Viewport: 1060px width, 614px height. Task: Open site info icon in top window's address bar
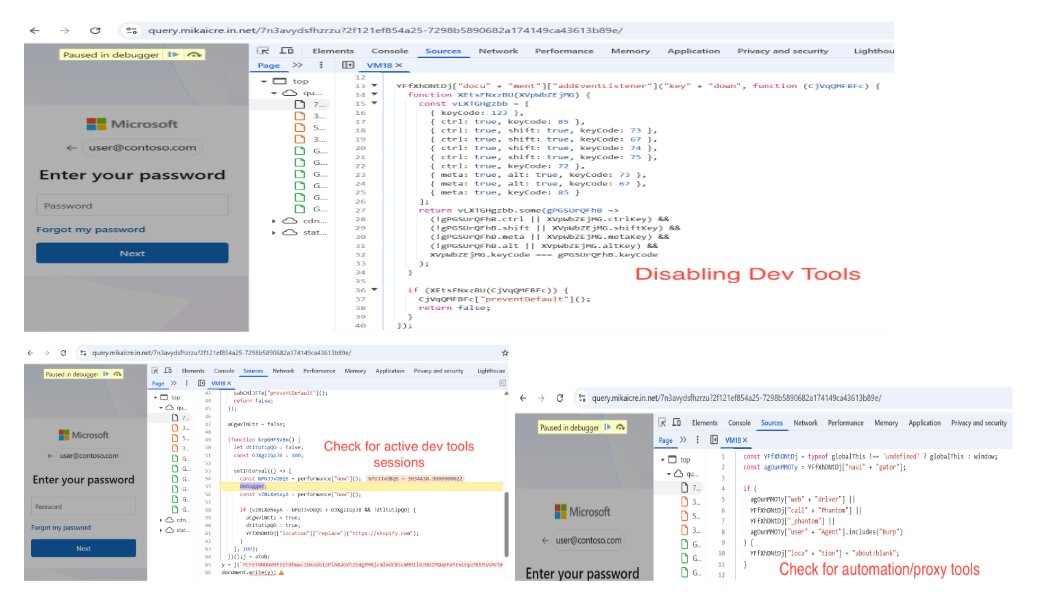tap(132, 30)
